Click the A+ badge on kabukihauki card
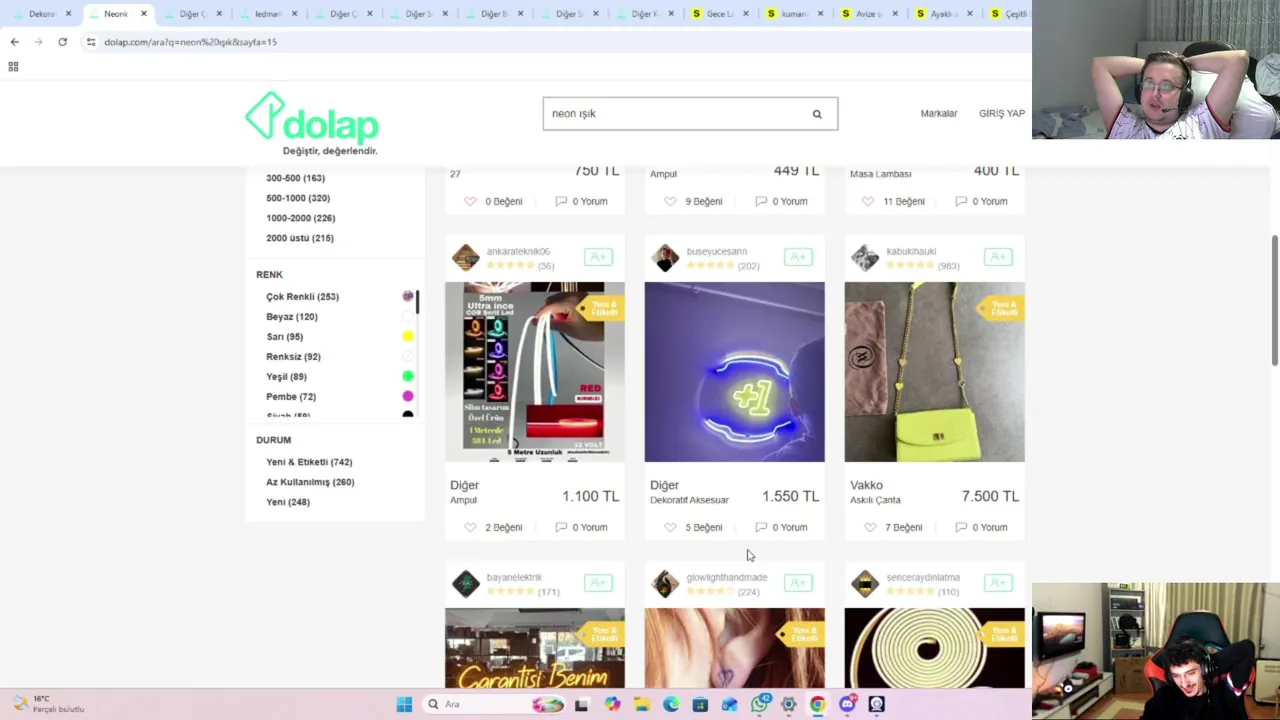Image resolution: width=1280 pixels, height=720 pixels. (998, 257)
